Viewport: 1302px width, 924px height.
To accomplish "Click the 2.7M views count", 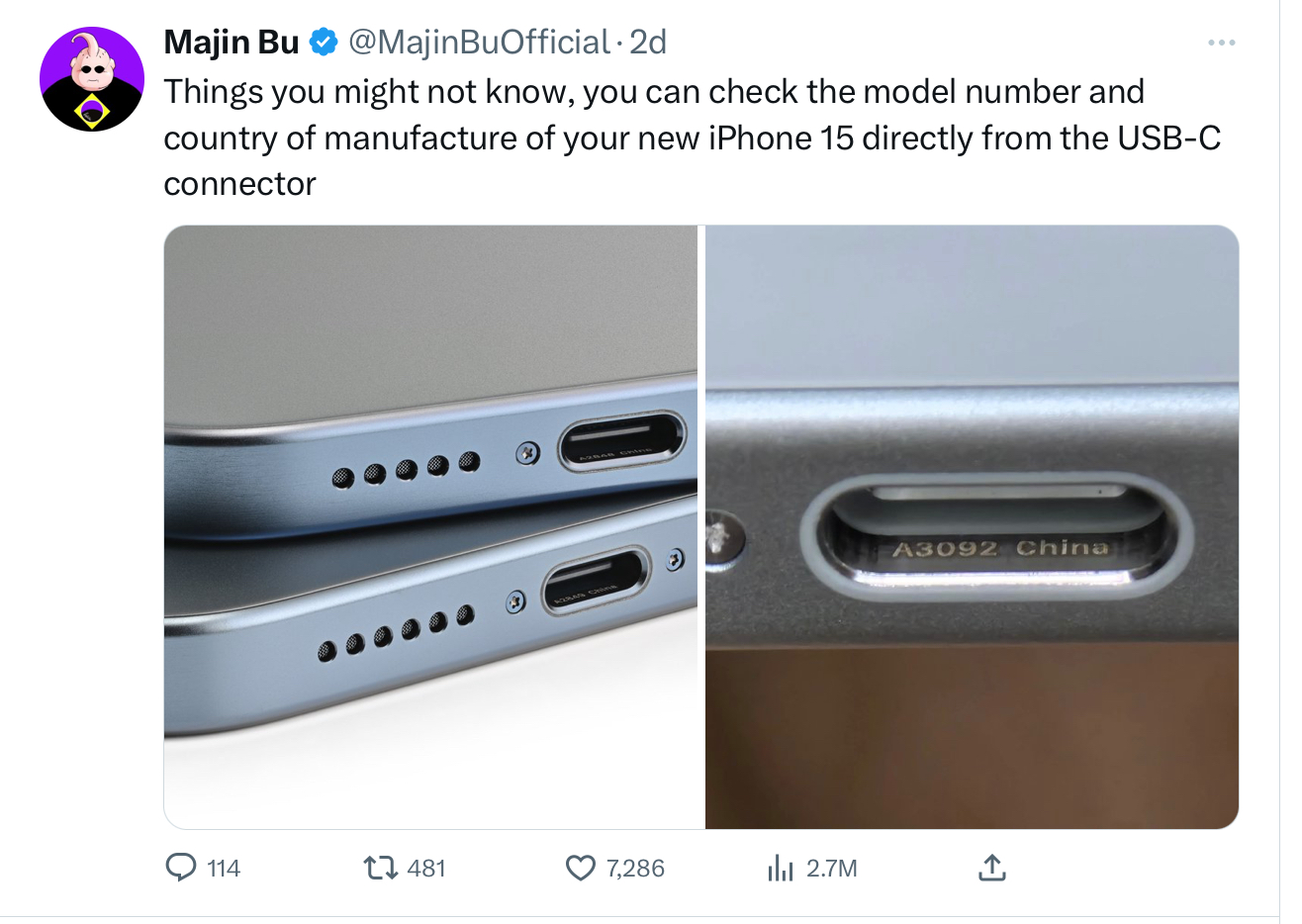I will (x=831, y=869).
